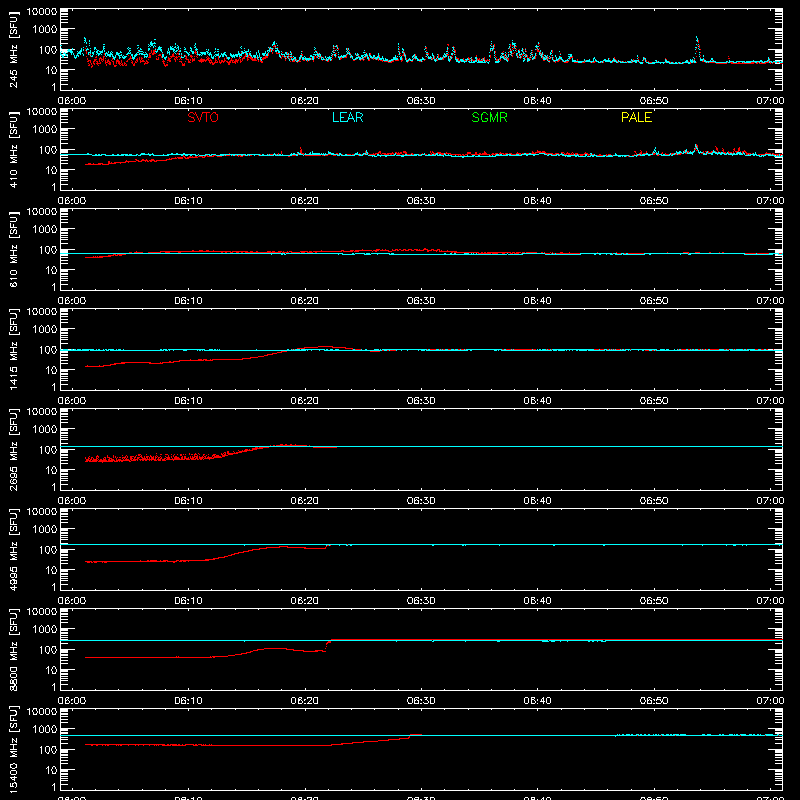Click 06:20 tick label under 2695 MHz panel
Viewport: 800px width, 800px height.
click(305, 501)
